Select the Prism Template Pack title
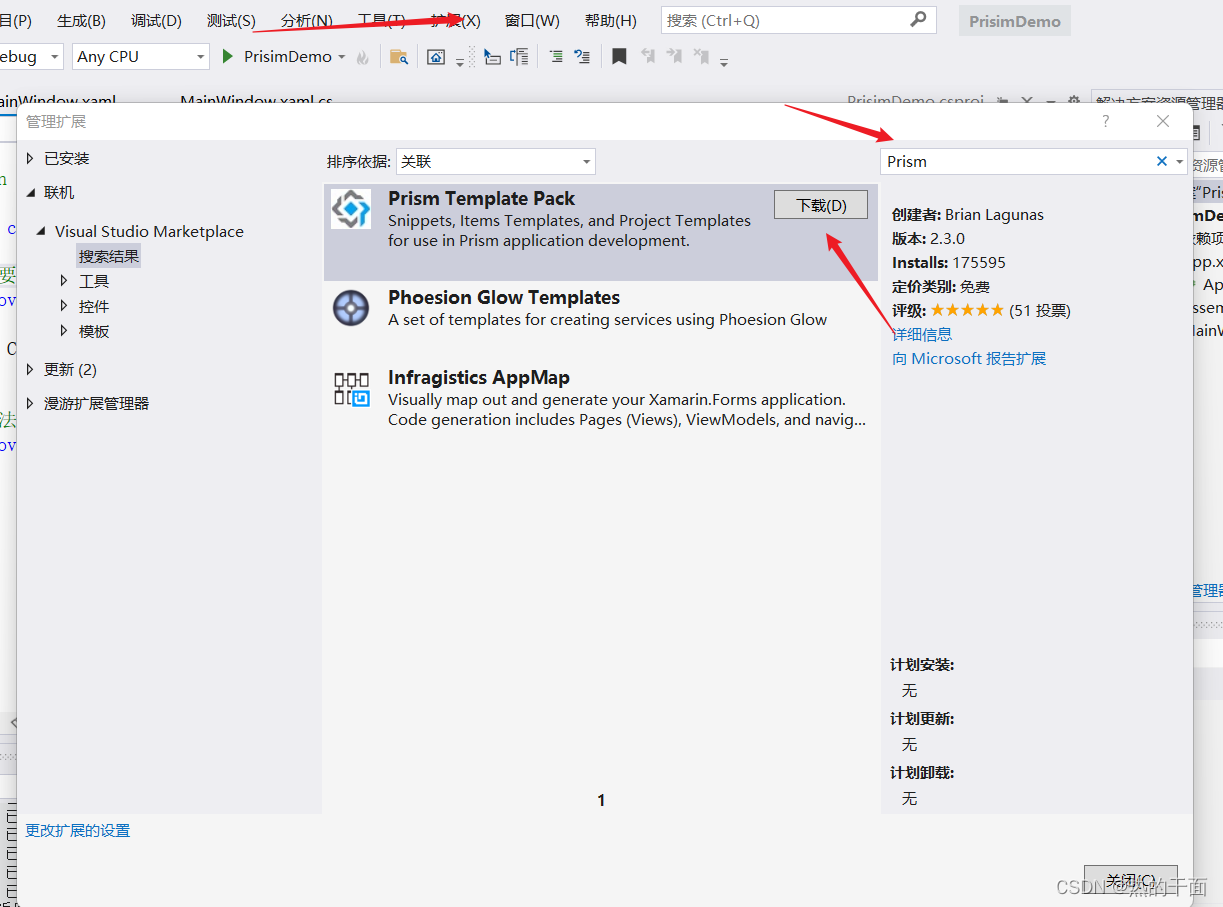 (x=482, y=198)
